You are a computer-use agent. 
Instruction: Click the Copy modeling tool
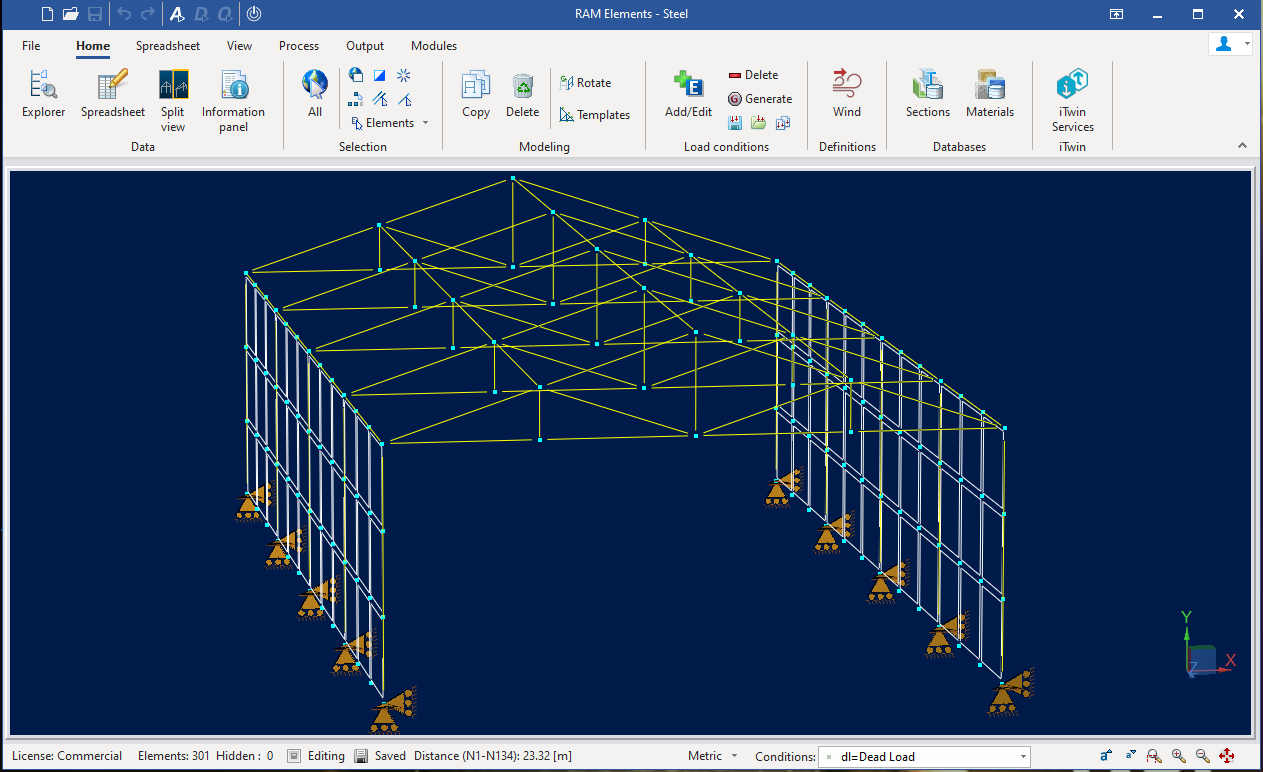(x=476, y=95)
